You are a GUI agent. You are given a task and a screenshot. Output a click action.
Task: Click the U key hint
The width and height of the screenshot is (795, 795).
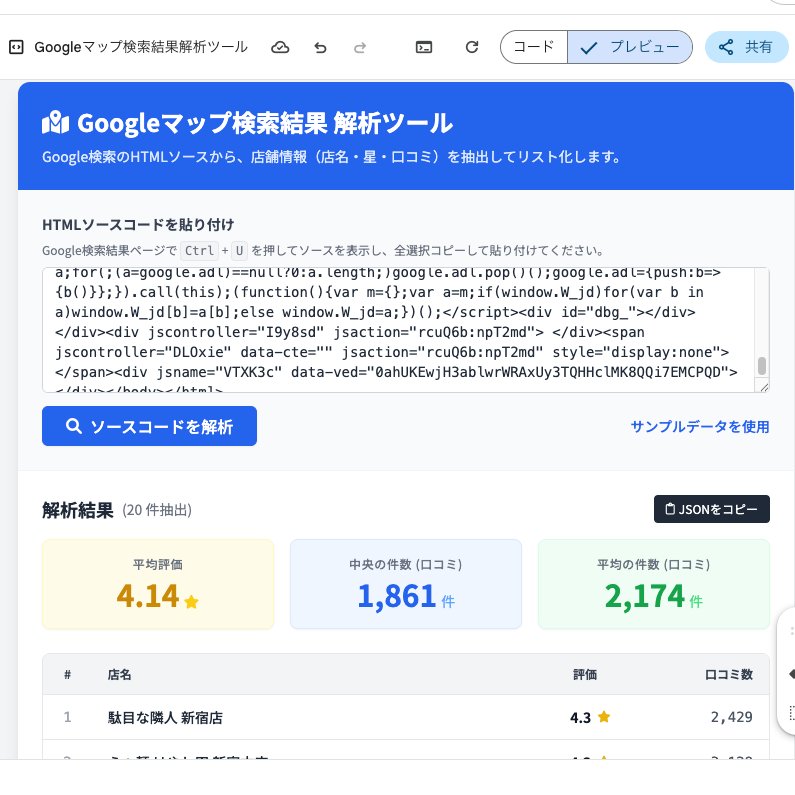[x=239, y=250]
